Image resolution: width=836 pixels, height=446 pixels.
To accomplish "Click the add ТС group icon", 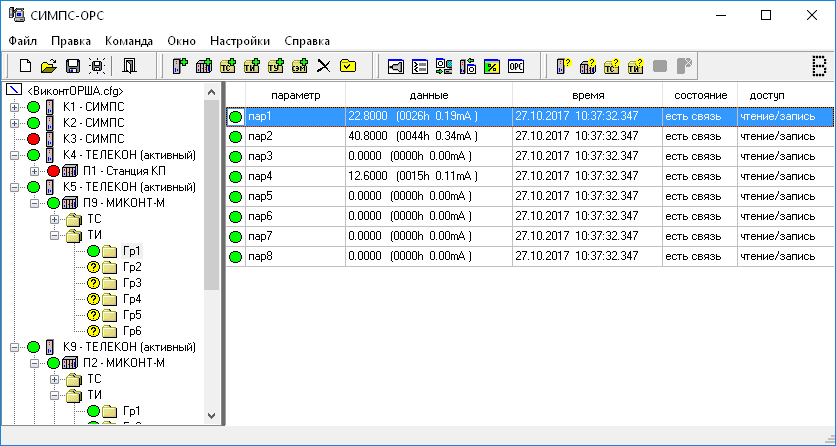I will coord(228,67).
